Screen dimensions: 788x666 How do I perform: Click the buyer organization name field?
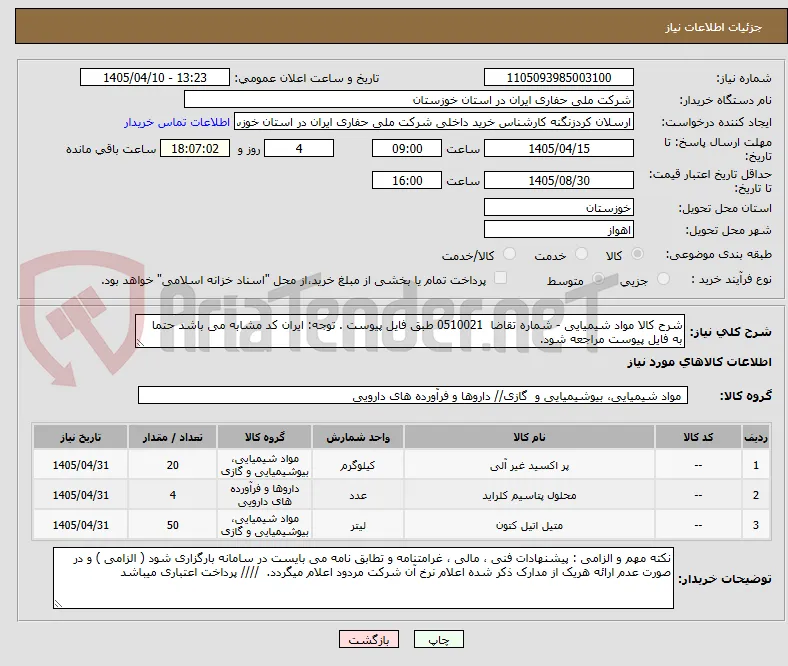409,100
